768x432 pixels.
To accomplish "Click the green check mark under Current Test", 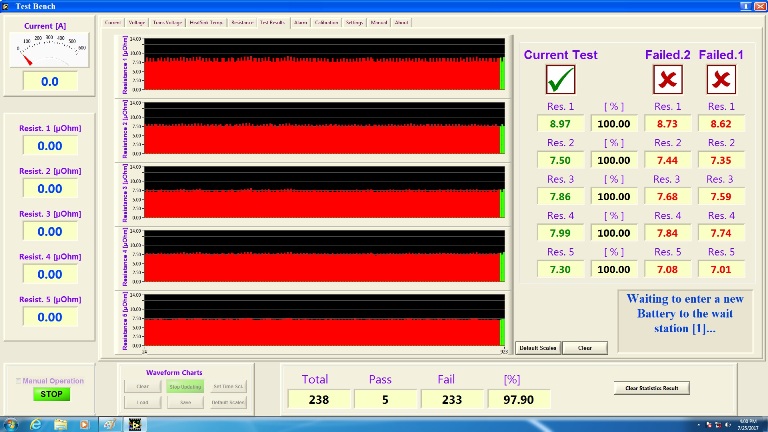I will [x=560, y=79].
